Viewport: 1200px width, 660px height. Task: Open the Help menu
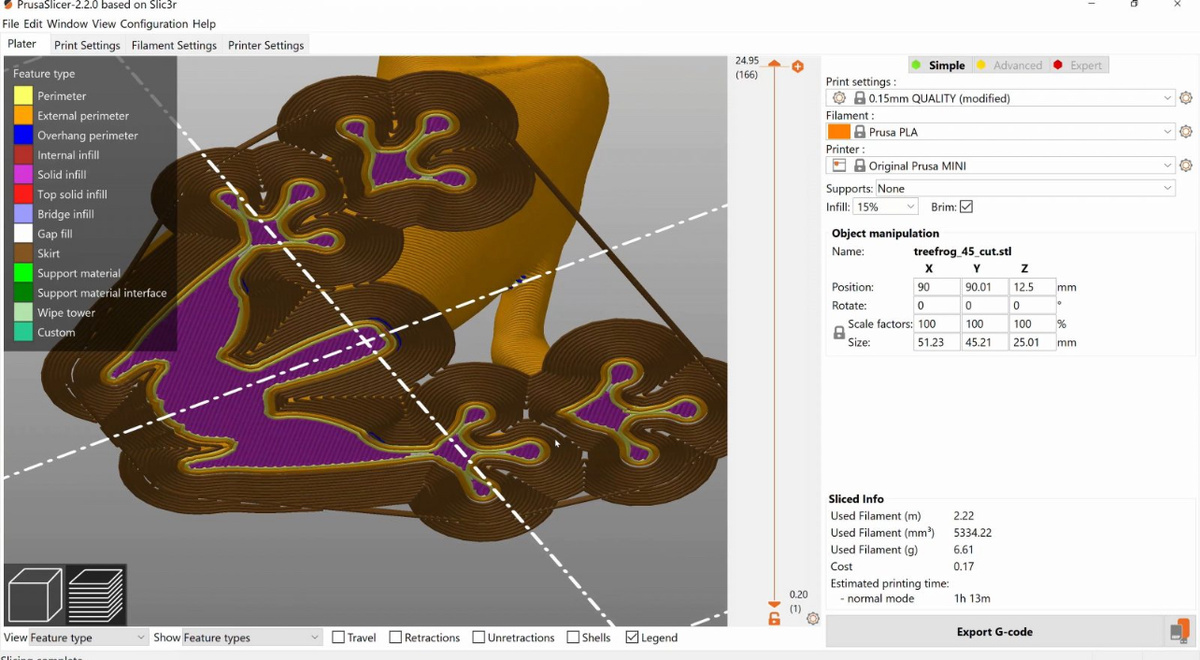click(204, 23)
